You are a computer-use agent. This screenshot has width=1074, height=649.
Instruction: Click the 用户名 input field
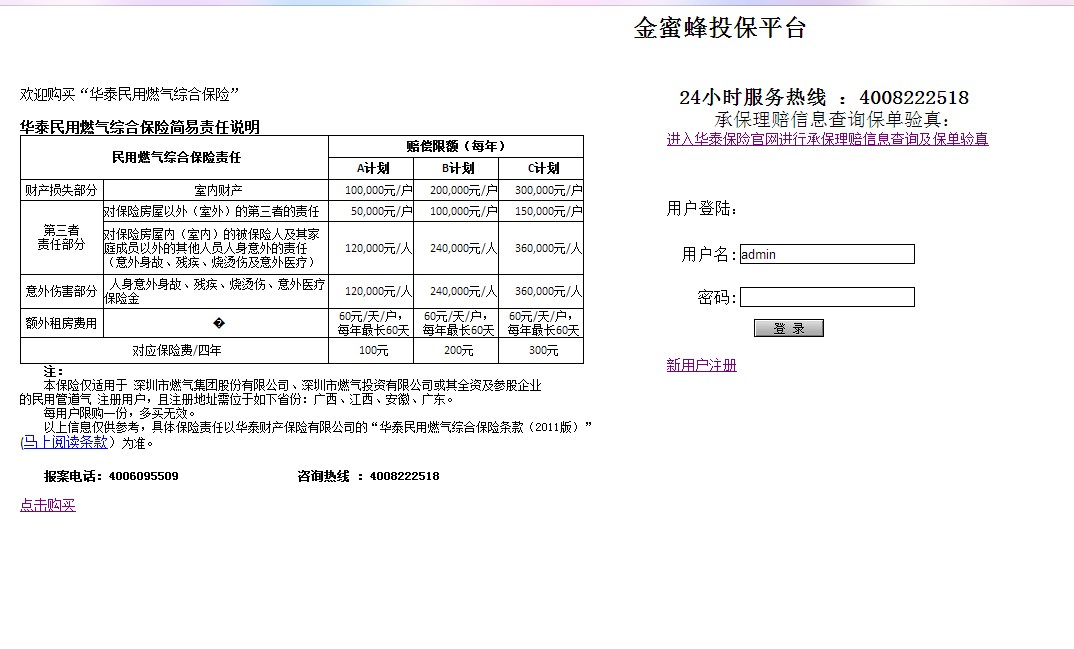click(x=827, y=254)
